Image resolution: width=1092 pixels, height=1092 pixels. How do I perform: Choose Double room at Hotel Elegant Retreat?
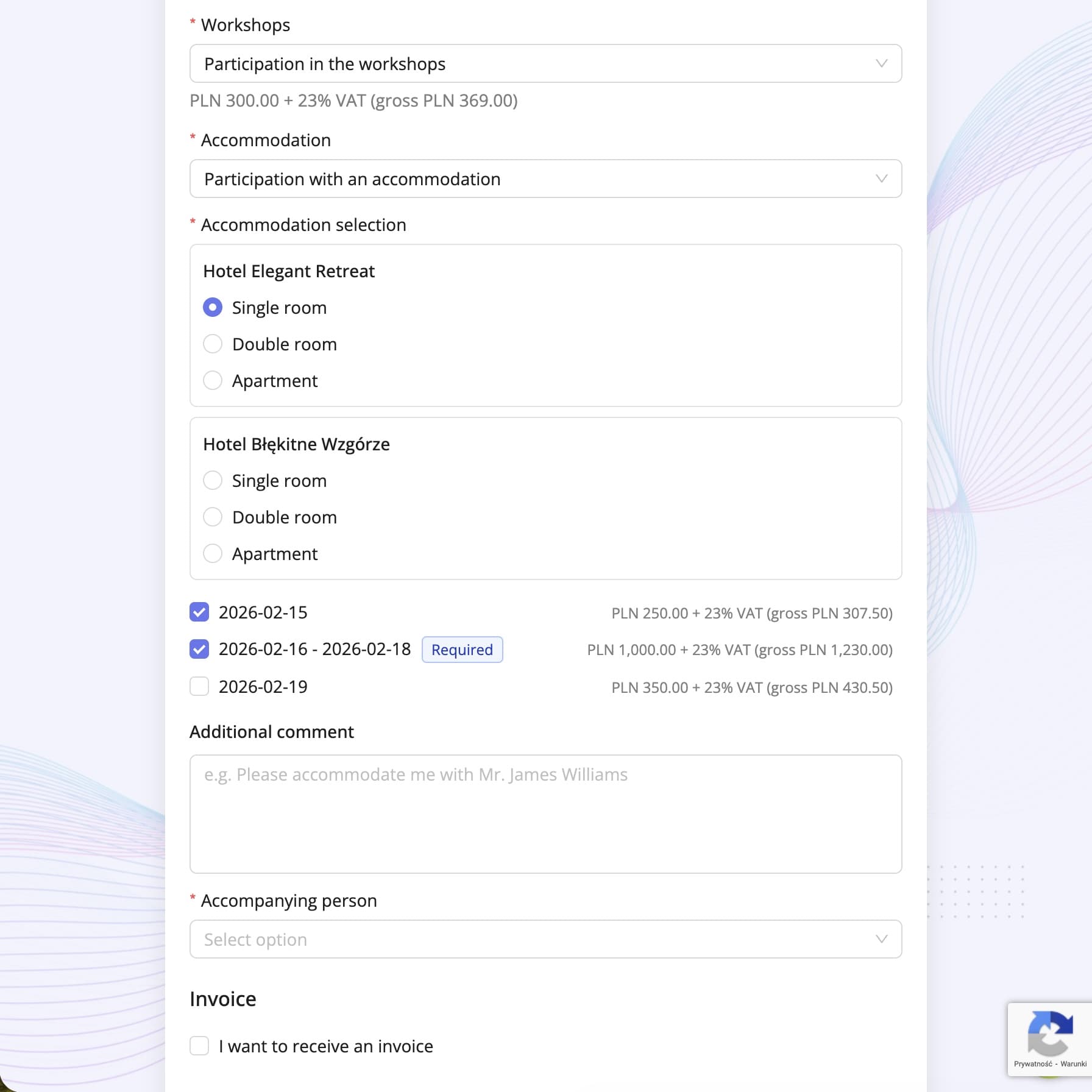213,344
